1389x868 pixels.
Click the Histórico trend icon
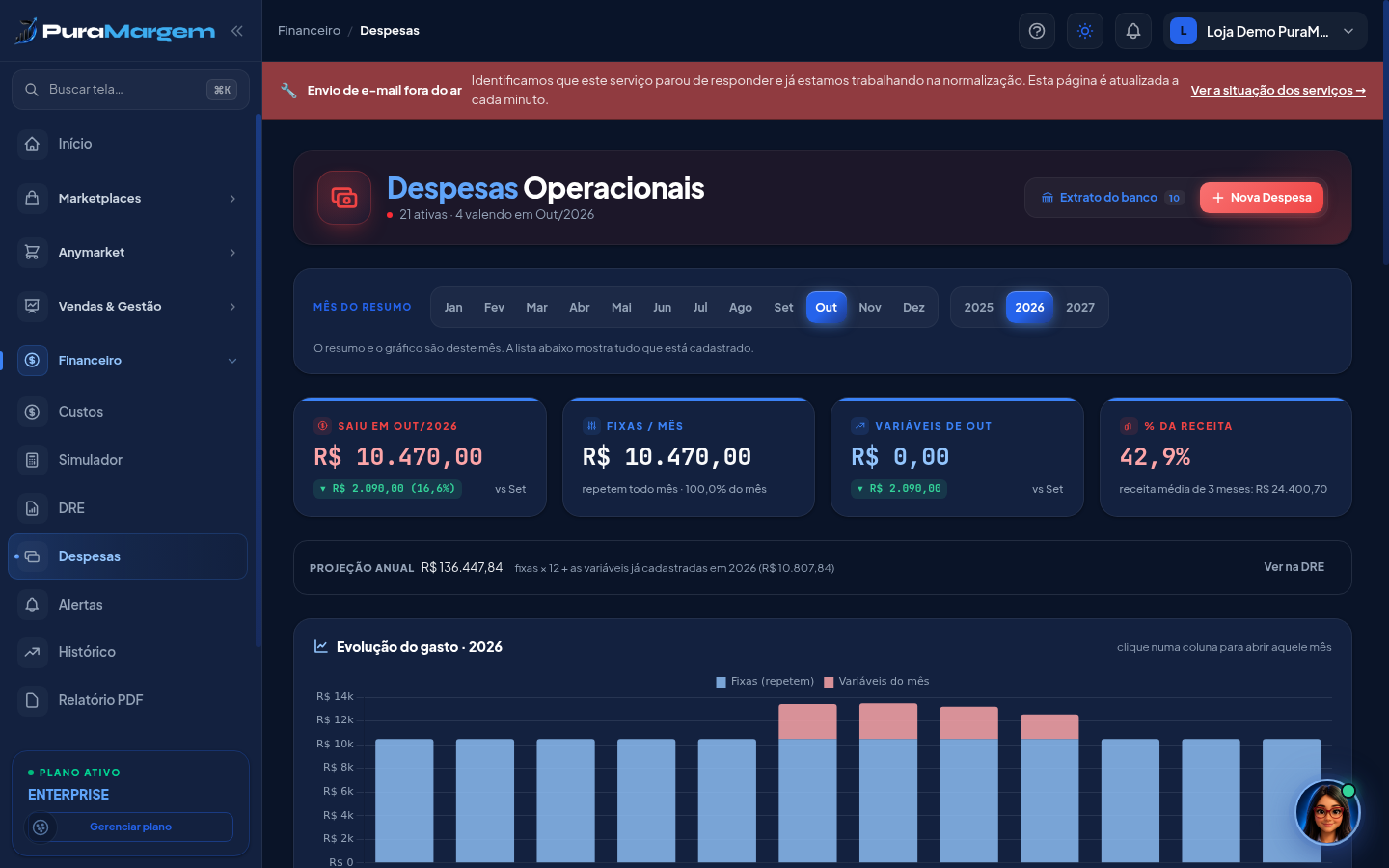tap(32, 652)
